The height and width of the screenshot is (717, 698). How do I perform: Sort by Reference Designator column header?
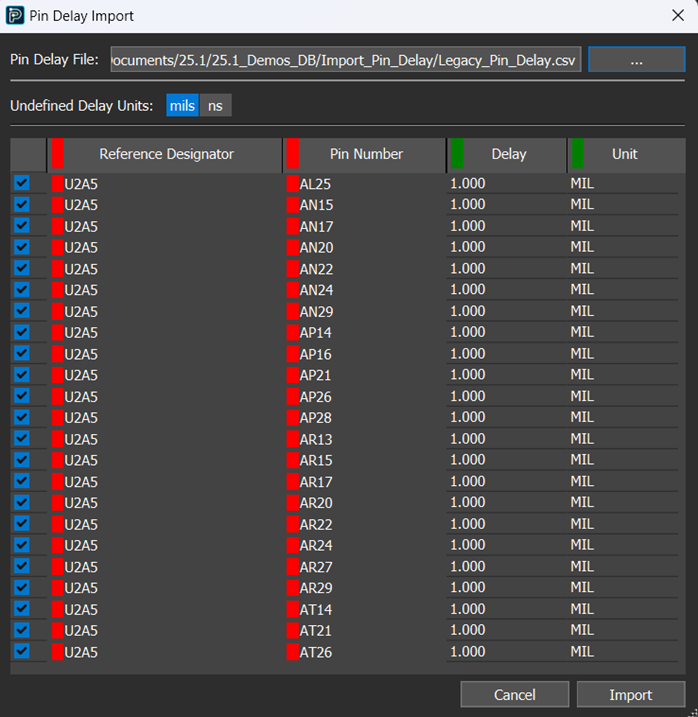pyautogui.click(x=166, y=154)
